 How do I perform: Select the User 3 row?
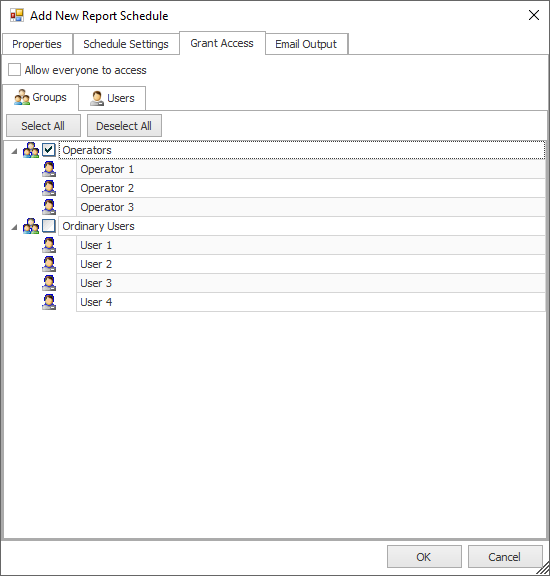[x=311, y=283]
